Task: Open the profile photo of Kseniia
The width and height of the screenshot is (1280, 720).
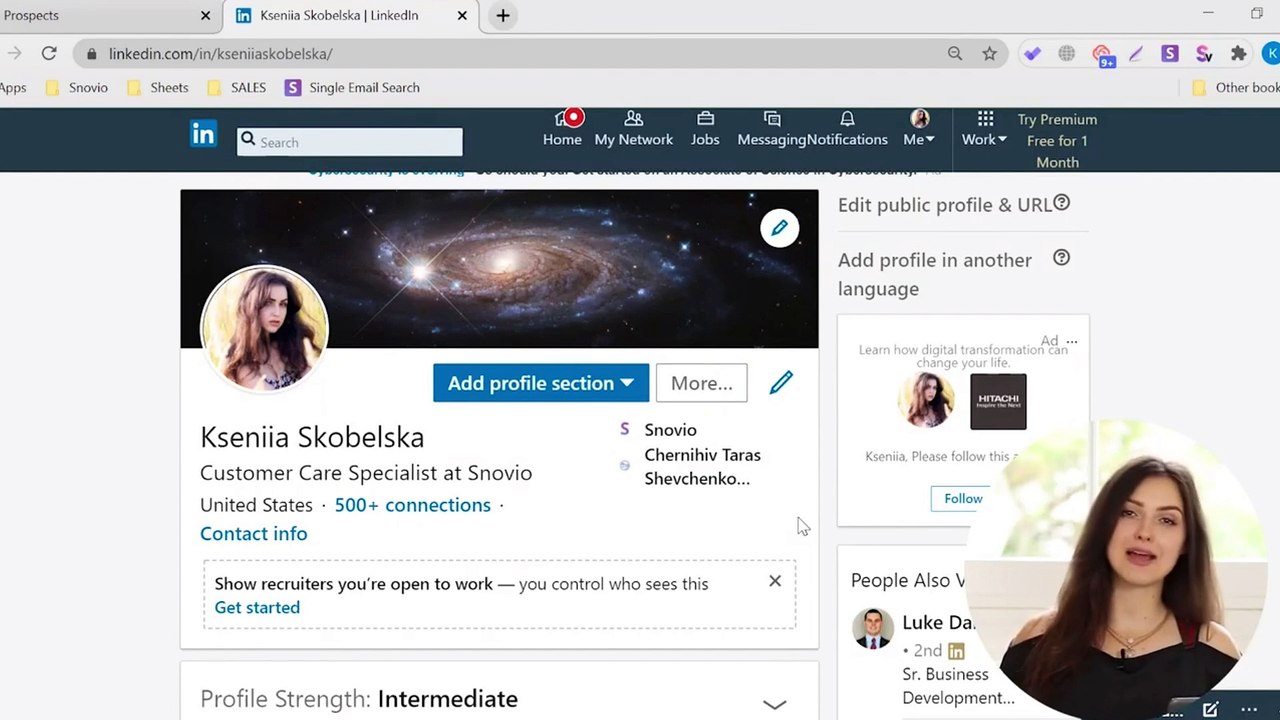Action: pos(265,328)
